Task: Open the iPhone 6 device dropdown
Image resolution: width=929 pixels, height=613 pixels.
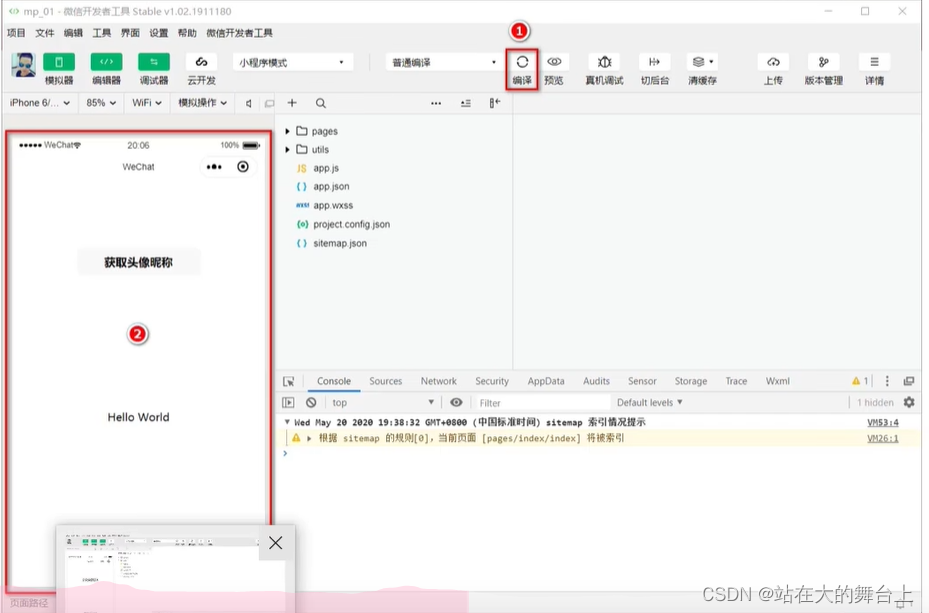Action: point(40,102)
